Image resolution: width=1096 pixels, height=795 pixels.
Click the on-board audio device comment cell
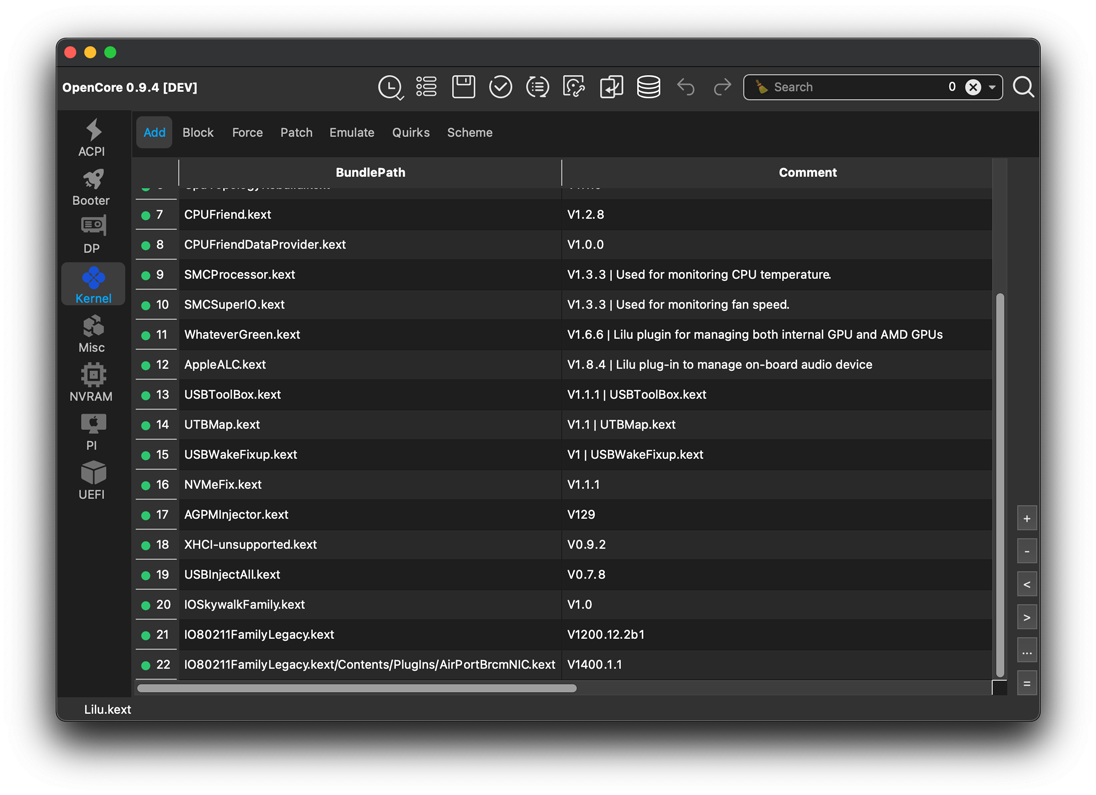(x=777, y=365)
